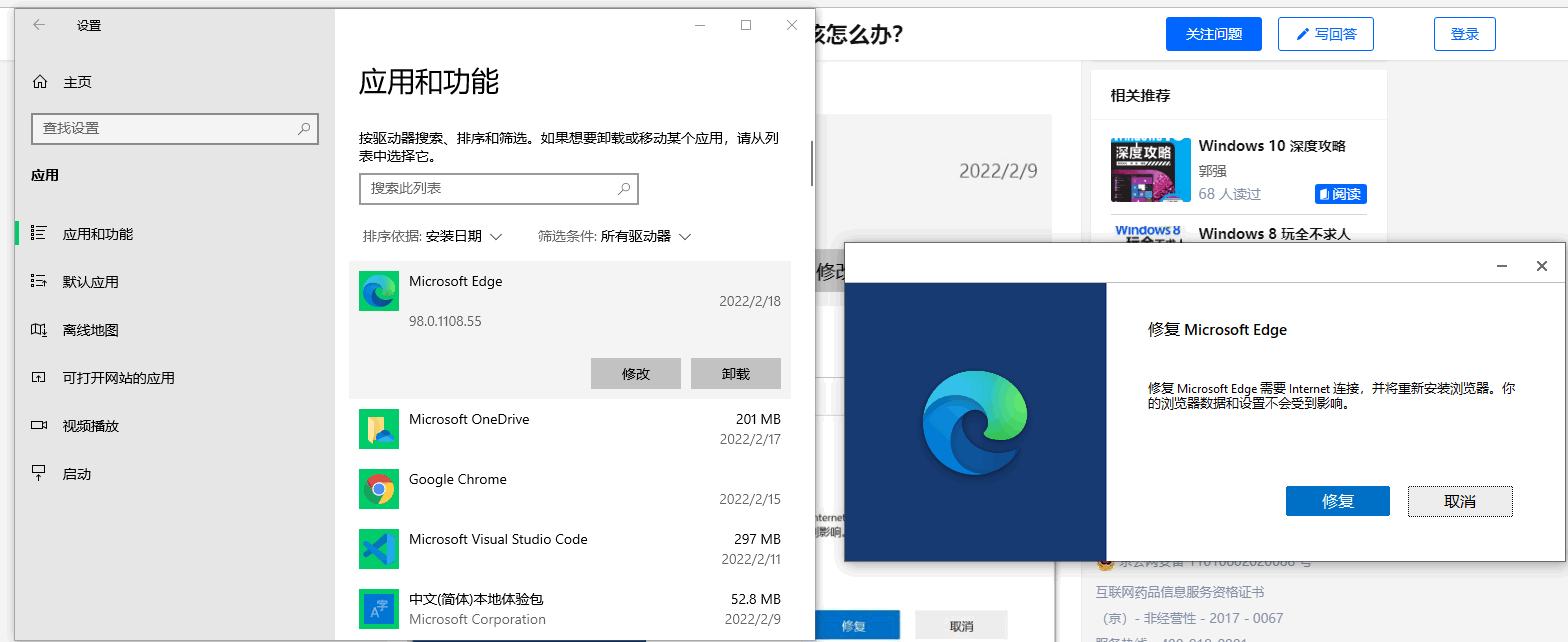Click the 视频播放 camera icon
This screenshot has width=1568, height=642.
(x=39, y=425)
